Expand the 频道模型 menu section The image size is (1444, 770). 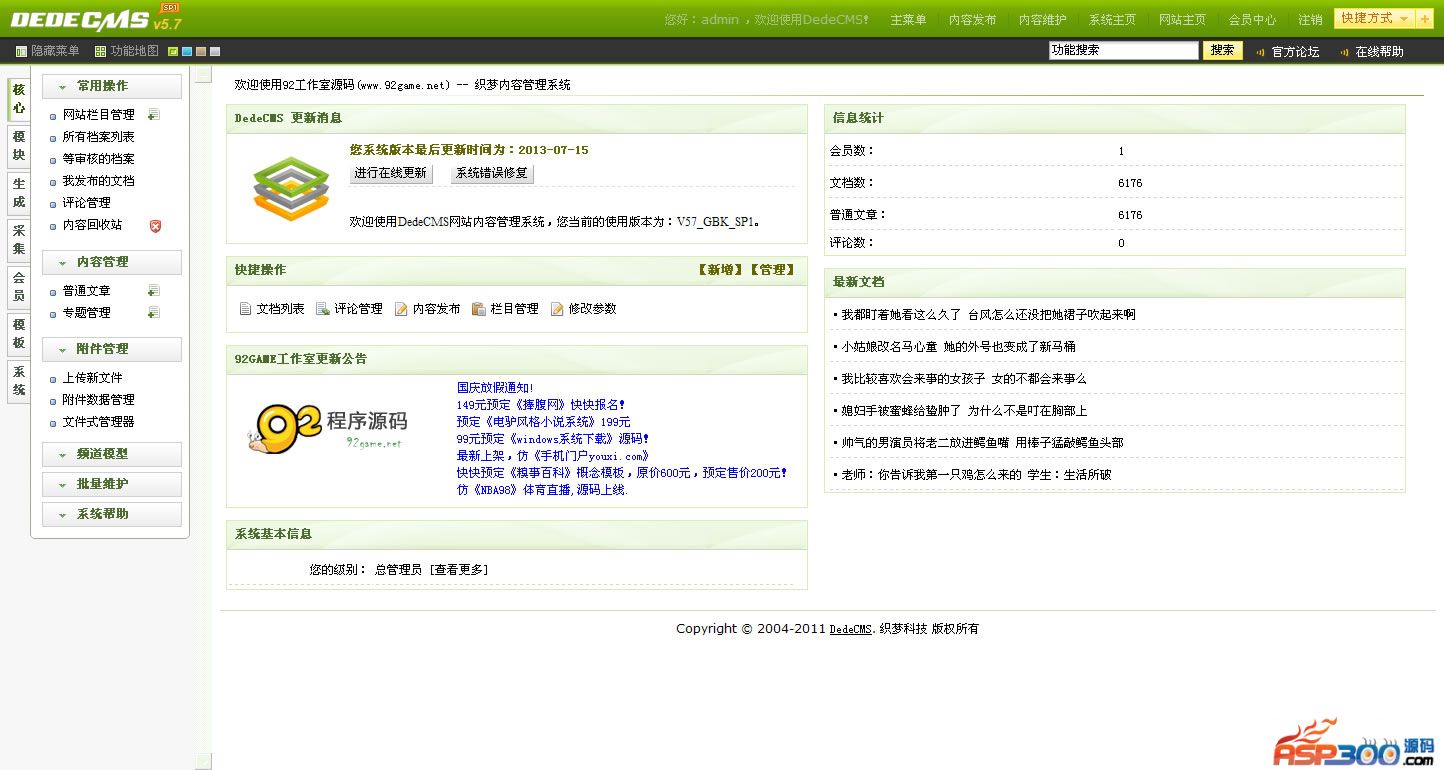[x=111, y=454]
